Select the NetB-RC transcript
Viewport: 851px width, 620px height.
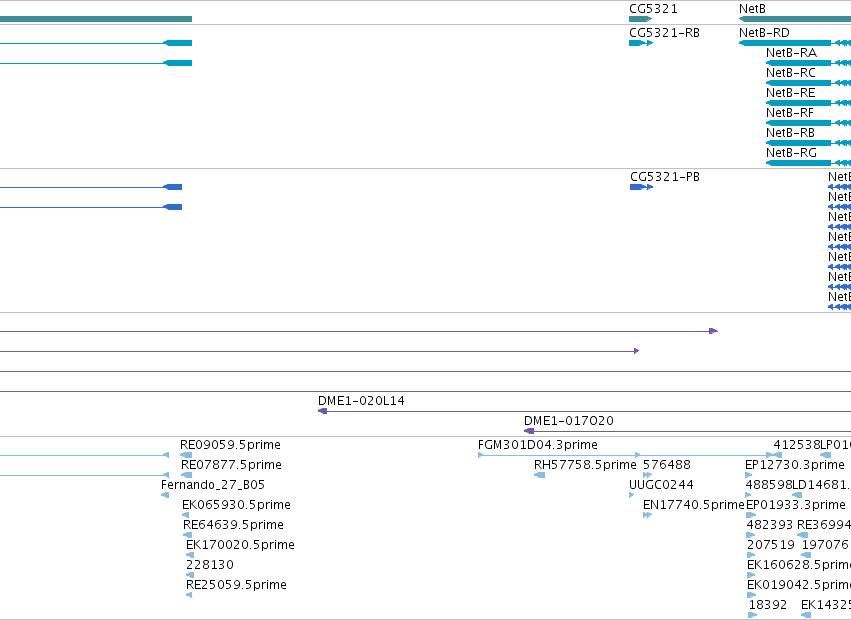(x=791, y=73)
